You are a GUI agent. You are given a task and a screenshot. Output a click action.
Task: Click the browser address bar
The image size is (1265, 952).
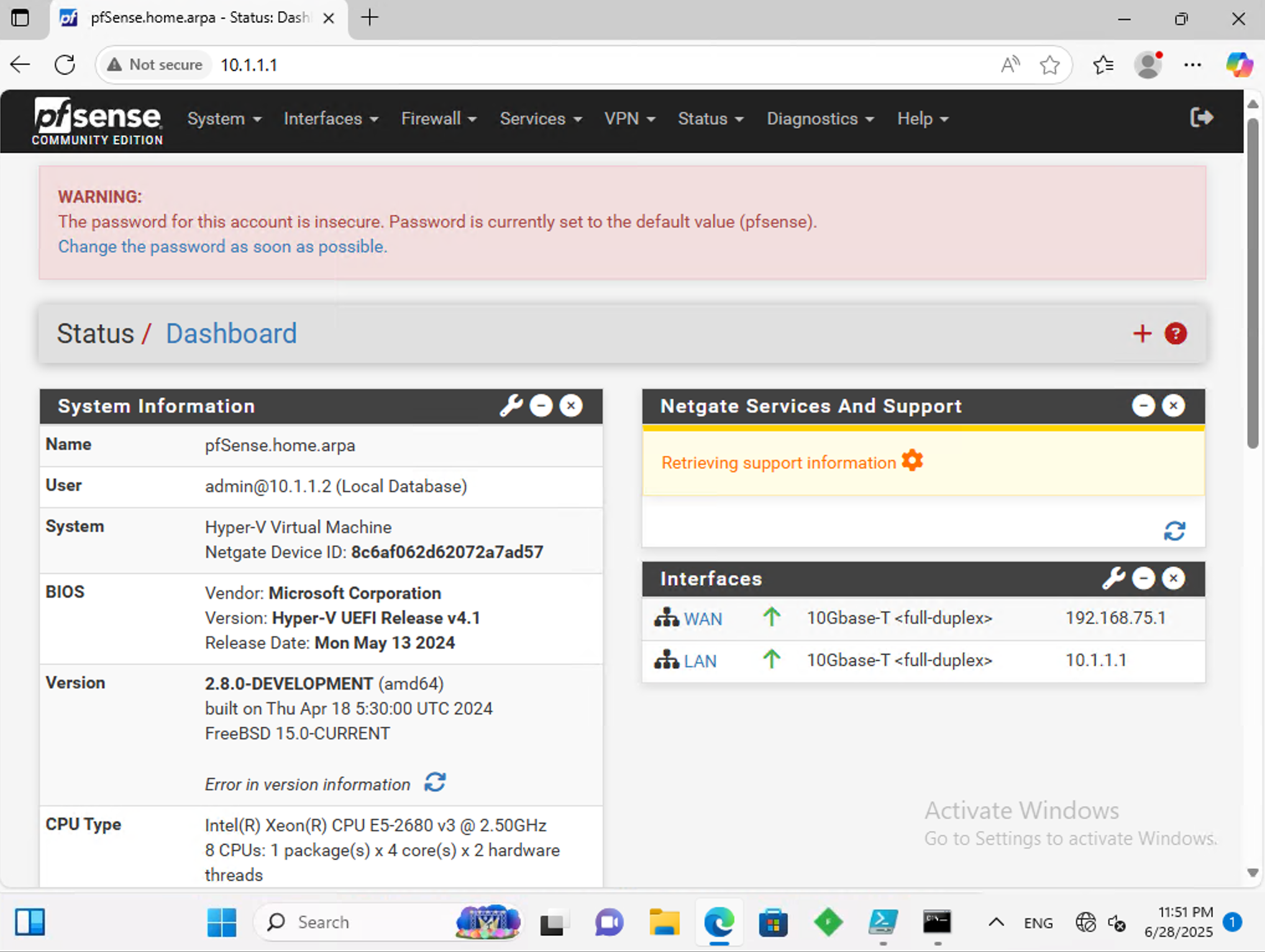point(559,65)
